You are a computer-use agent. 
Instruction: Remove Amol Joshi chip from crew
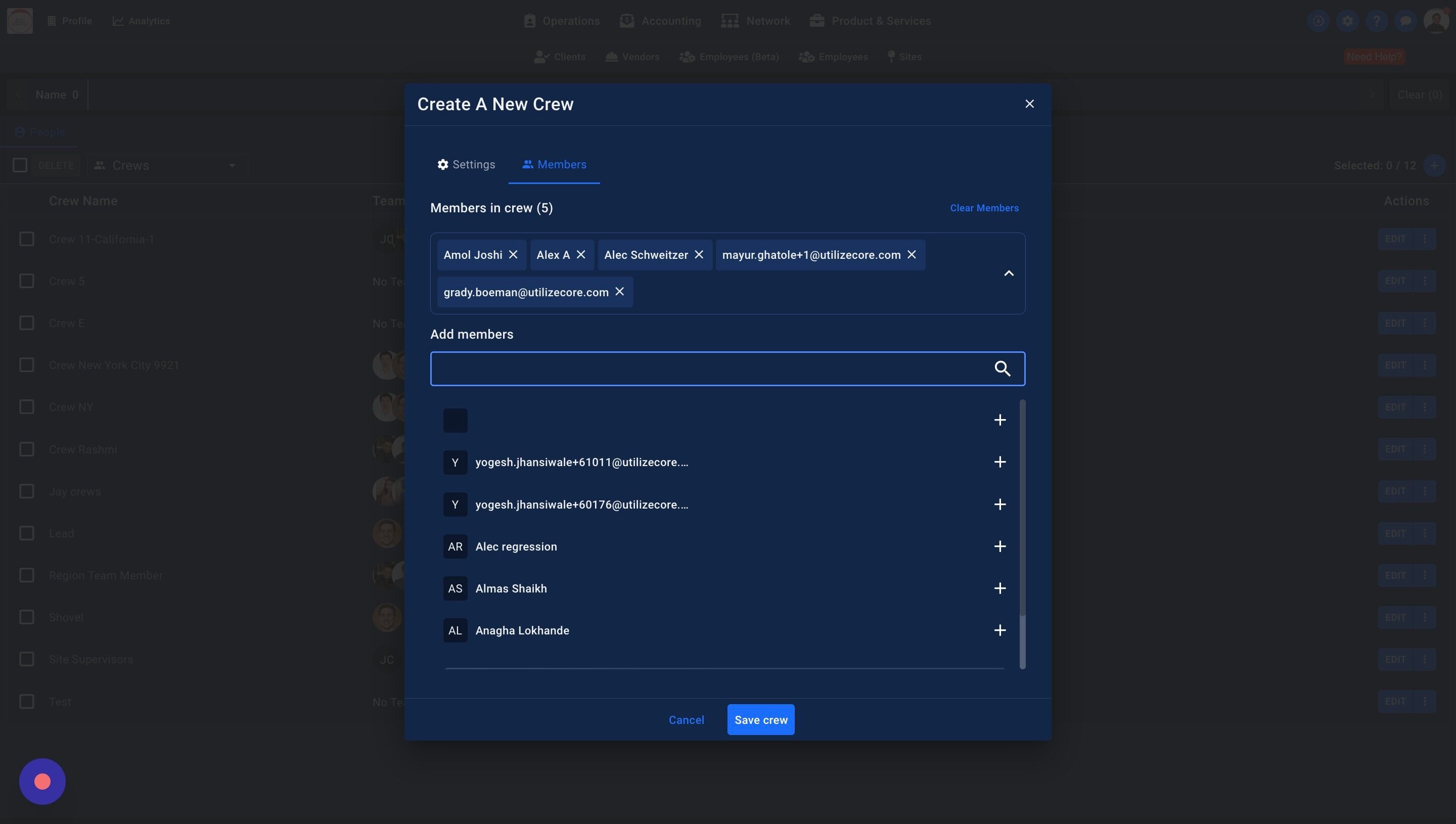pos(513,255)
